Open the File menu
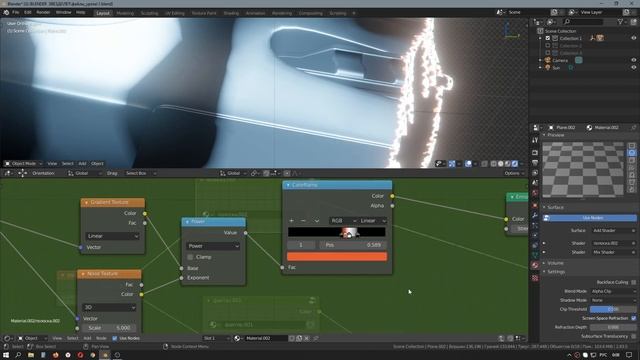Screen dimensions: 640x360 click(16, 13)
